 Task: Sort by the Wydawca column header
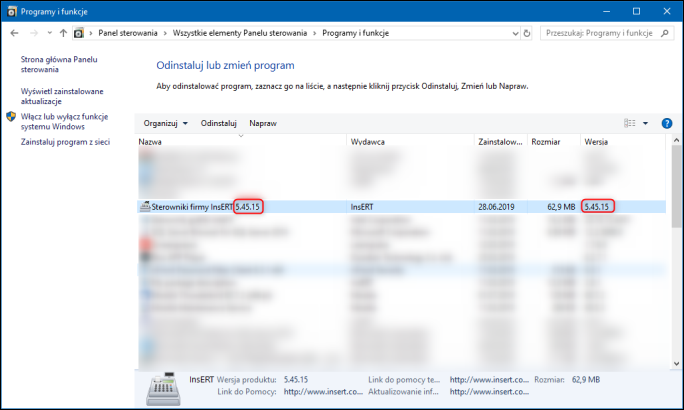411,141
